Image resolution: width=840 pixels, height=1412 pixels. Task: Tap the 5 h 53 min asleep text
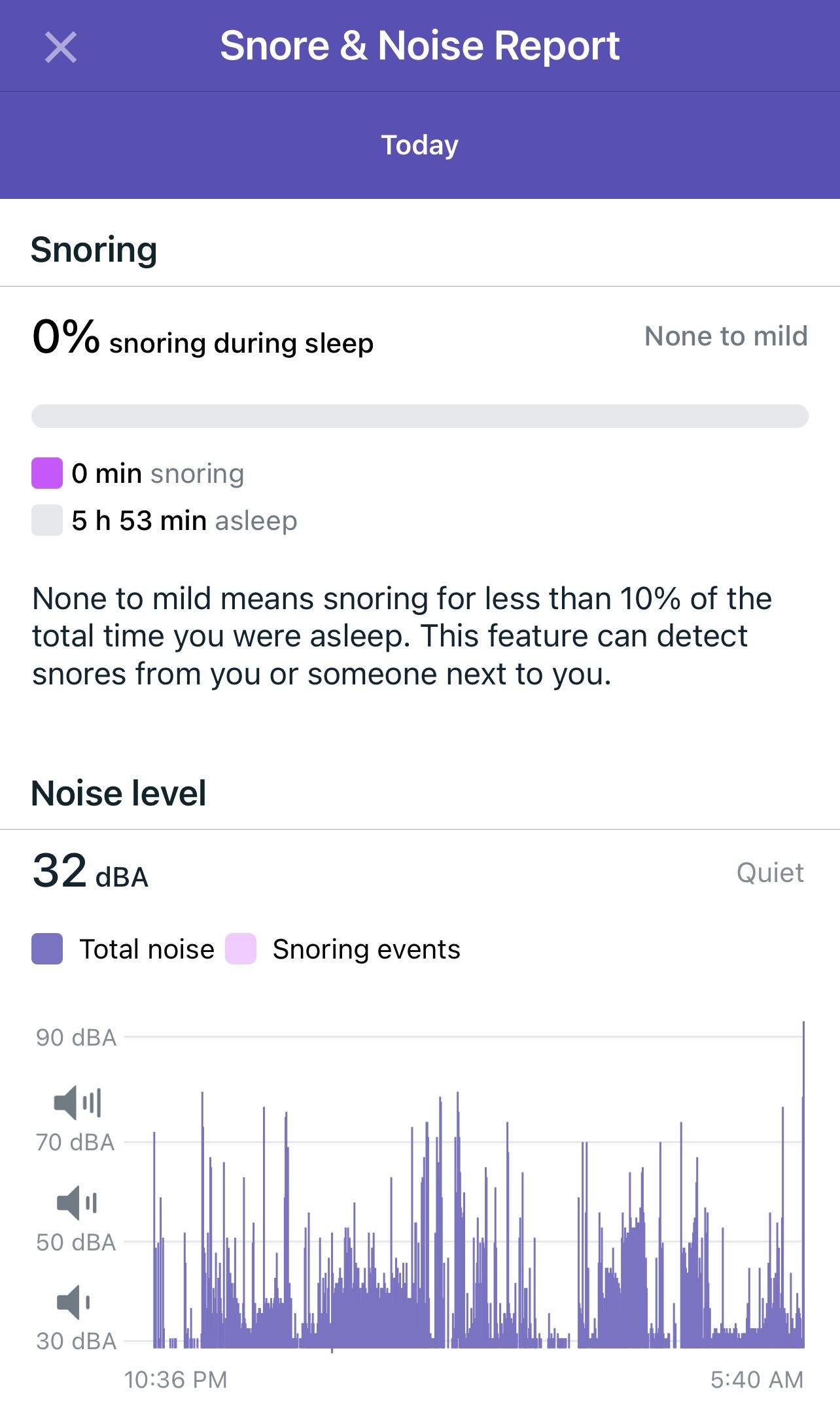click(184, 521)
